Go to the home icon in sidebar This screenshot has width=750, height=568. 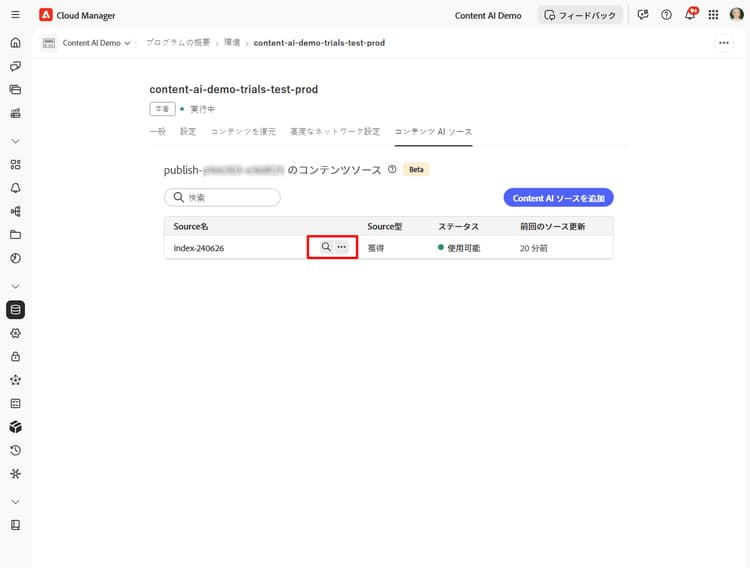pos(15,43)
